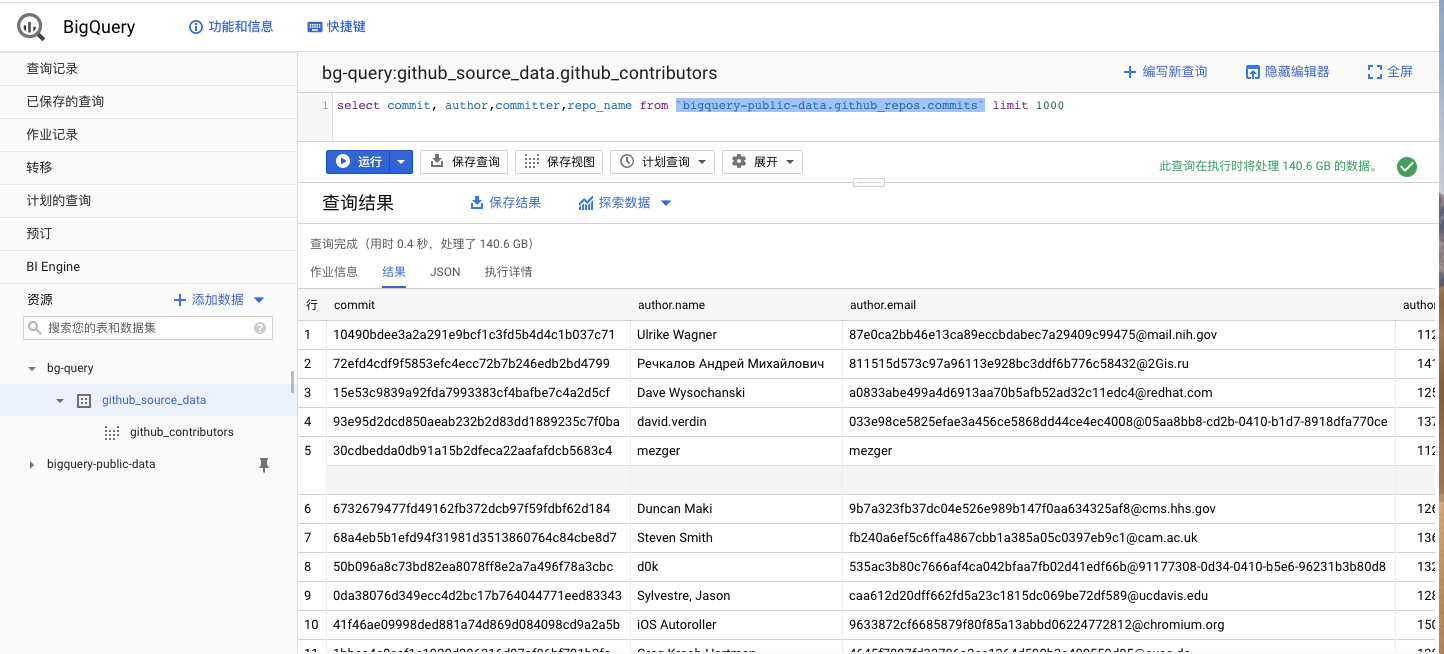The image size is (1444, 654).
Task: Click 保存结果 to download results
Action: pos(505,203)
